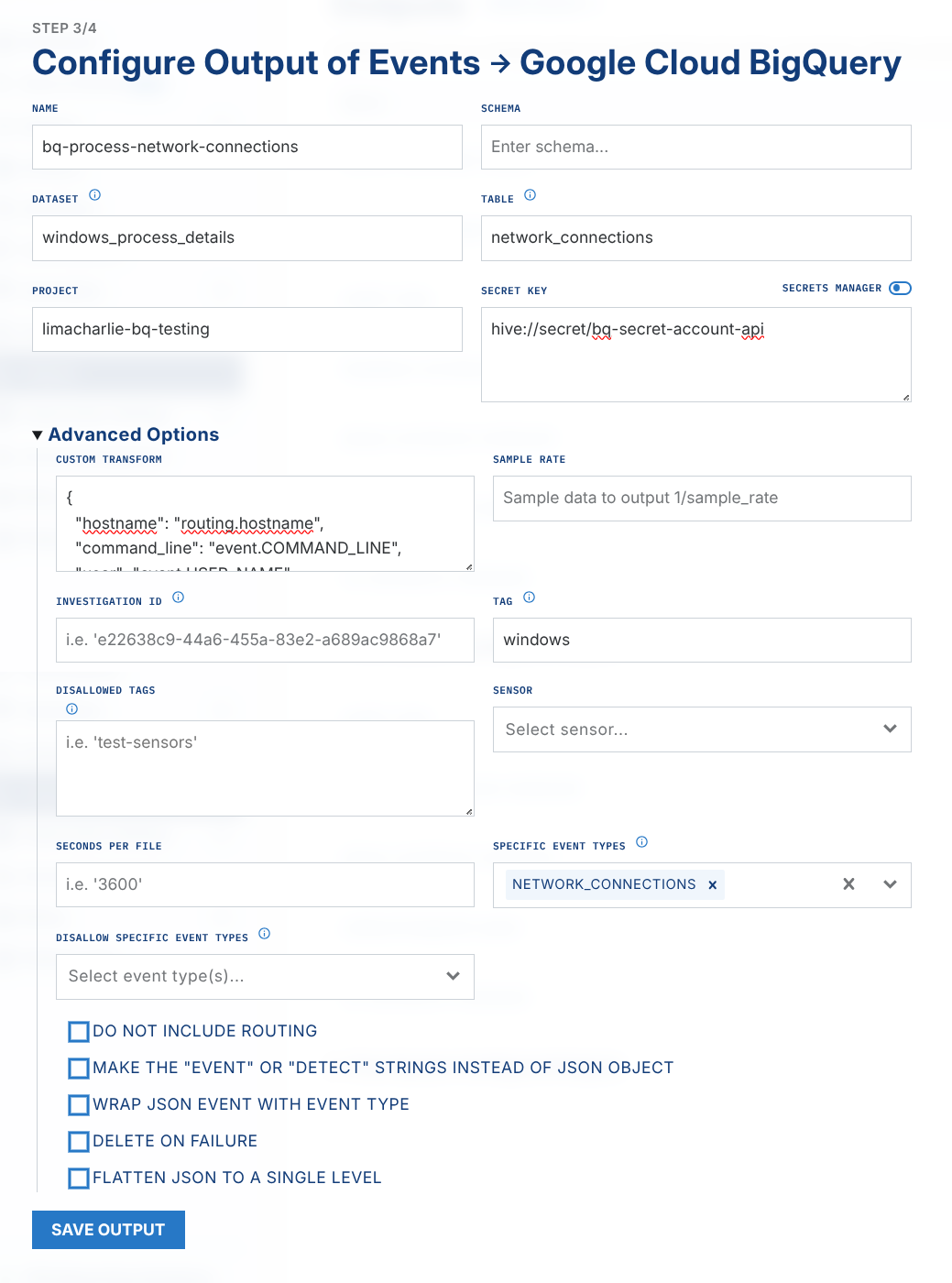
Task: Click info icon beside Disallow Specific Event Types
Action: click(x=264, y=934)
